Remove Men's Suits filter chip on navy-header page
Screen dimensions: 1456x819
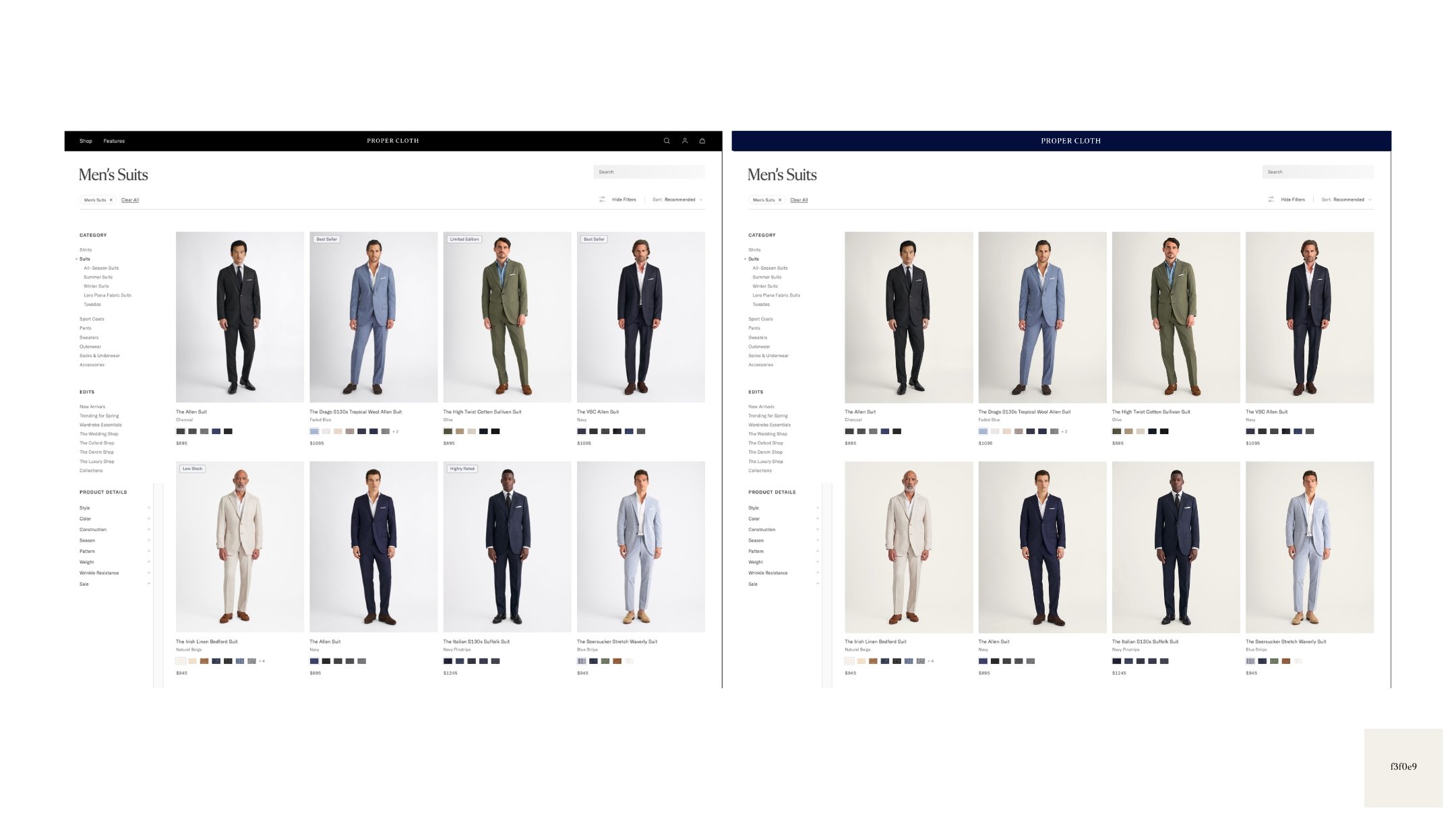pos(780,200)
